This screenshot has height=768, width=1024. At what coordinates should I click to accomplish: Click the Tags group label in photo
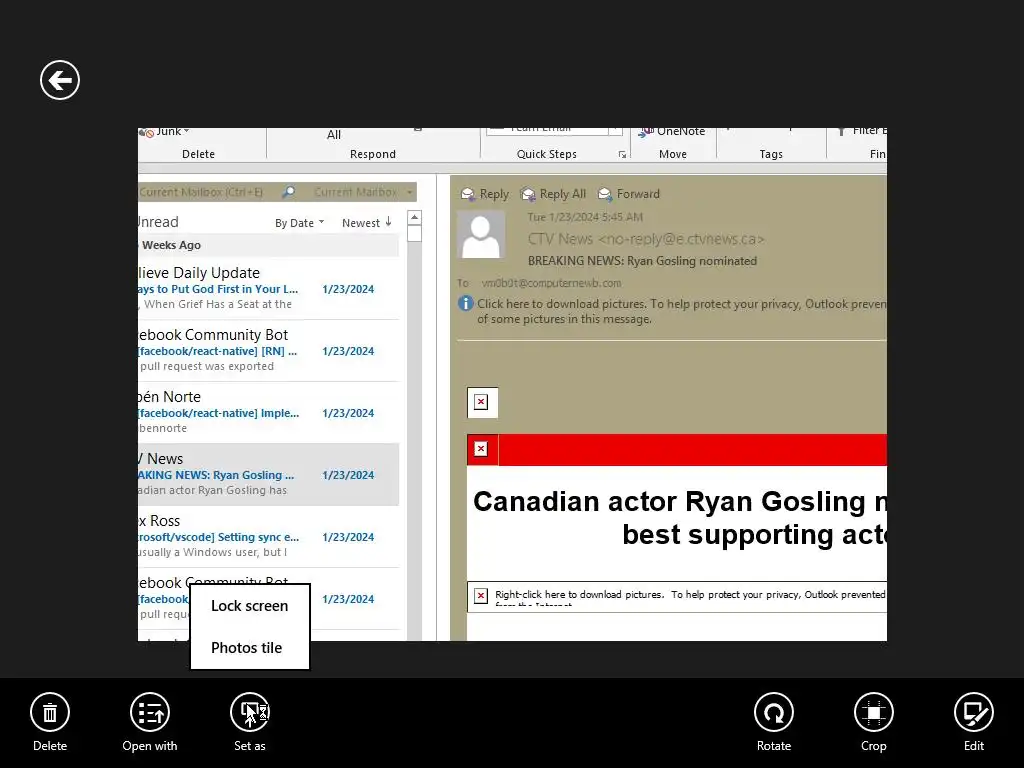pyautogui.click(x=771, y=154)
